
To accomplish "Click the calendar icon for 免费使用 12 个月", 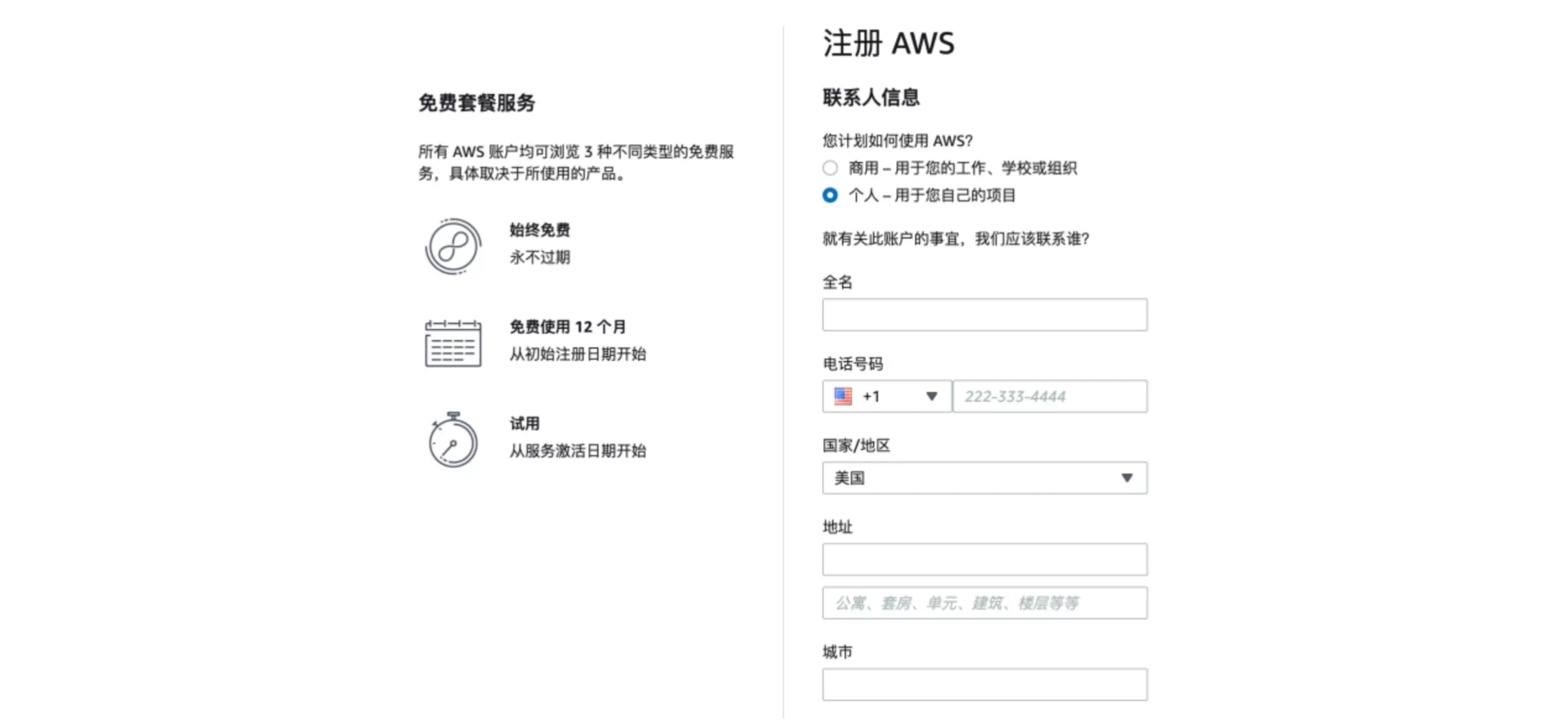I will point(453,343).
